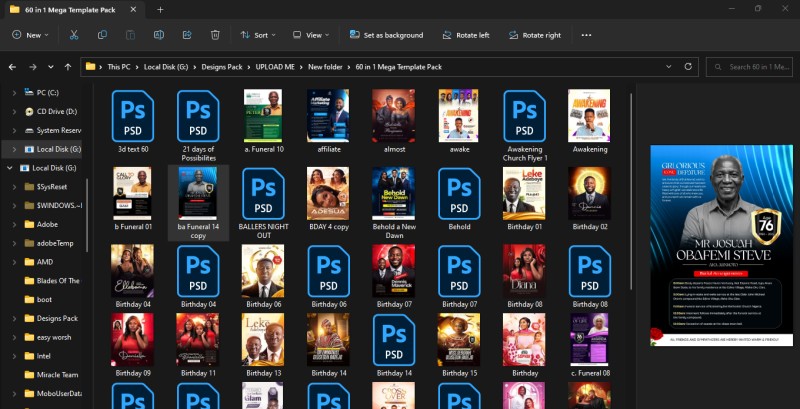Click the Share icon in toolbar
This screenshot has height=409, width=800.
click(187, 35)
